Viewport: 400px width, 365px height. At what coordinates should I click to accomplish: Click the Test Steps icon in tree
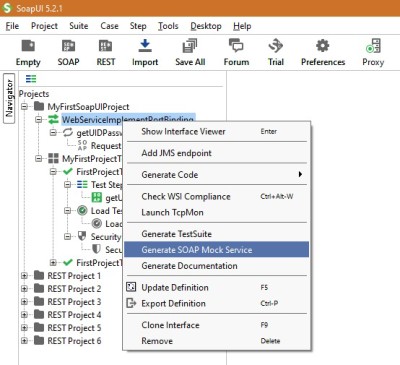point(82,184)
